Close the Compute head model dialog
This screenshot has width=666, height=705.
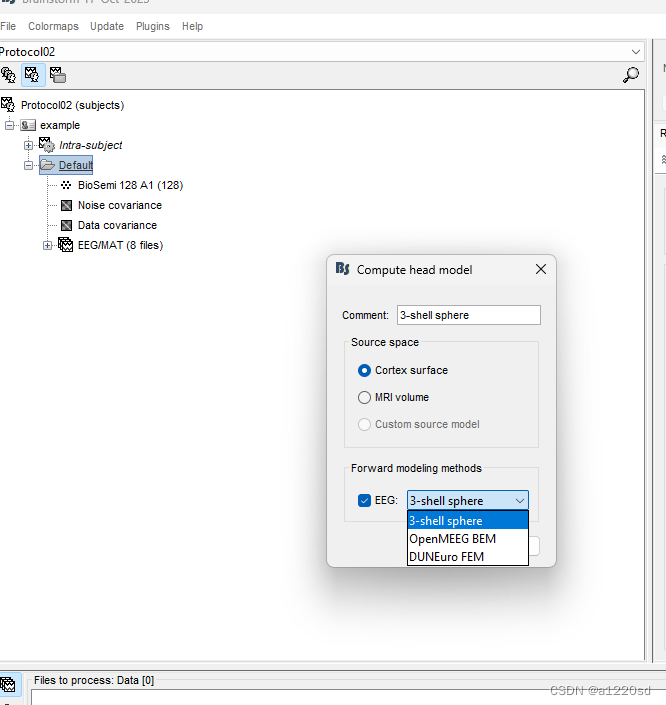[x=541, y=269]
